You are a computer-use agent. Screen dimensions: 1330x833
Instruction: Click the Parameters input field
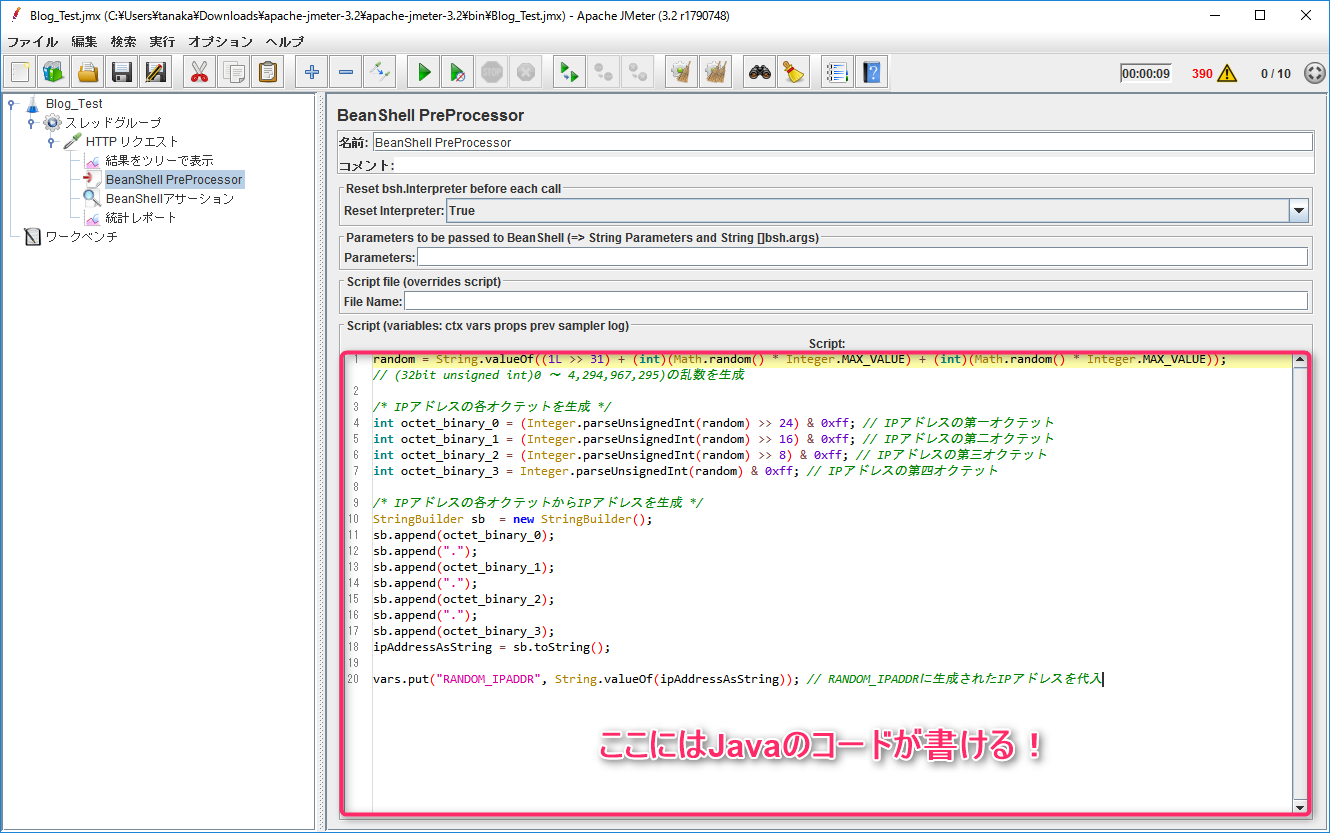point(862,257)
